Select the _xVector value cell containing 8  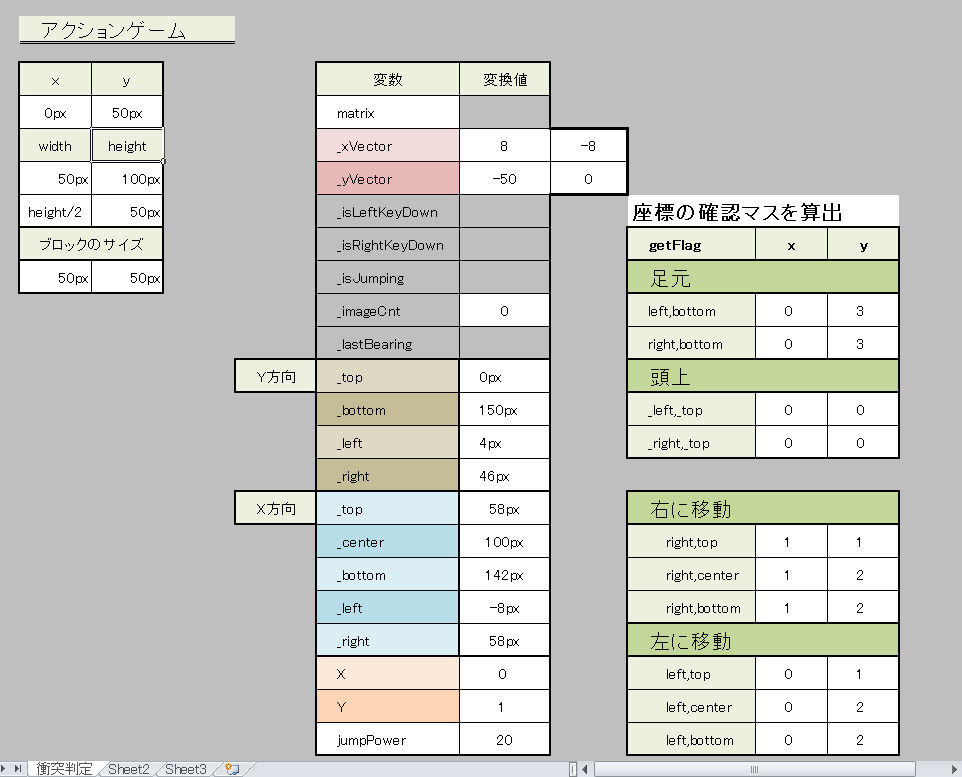pos(504,146)
